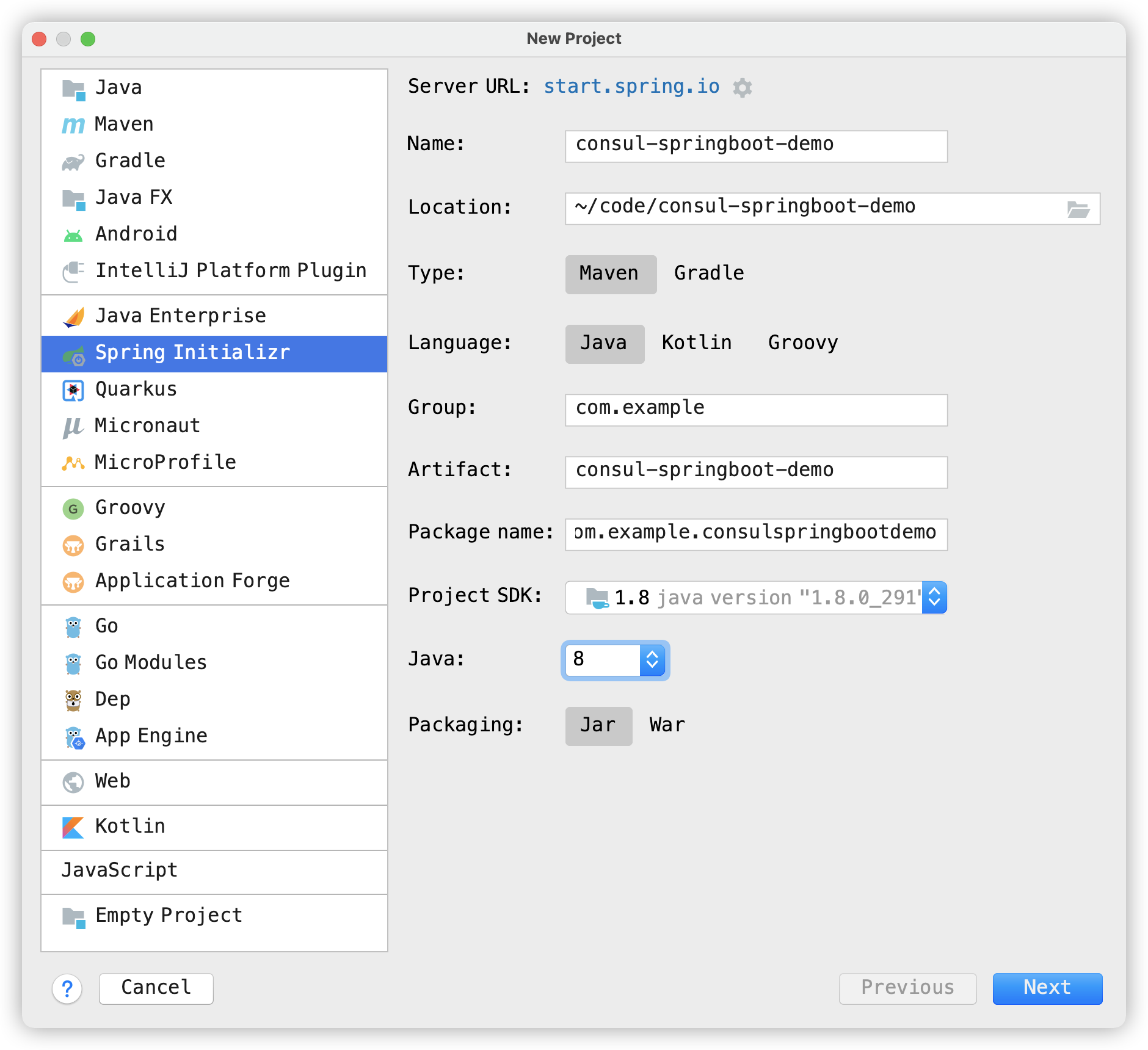Click the Dep gopher icon
Screen dimensions: 1148x1050
73,700
